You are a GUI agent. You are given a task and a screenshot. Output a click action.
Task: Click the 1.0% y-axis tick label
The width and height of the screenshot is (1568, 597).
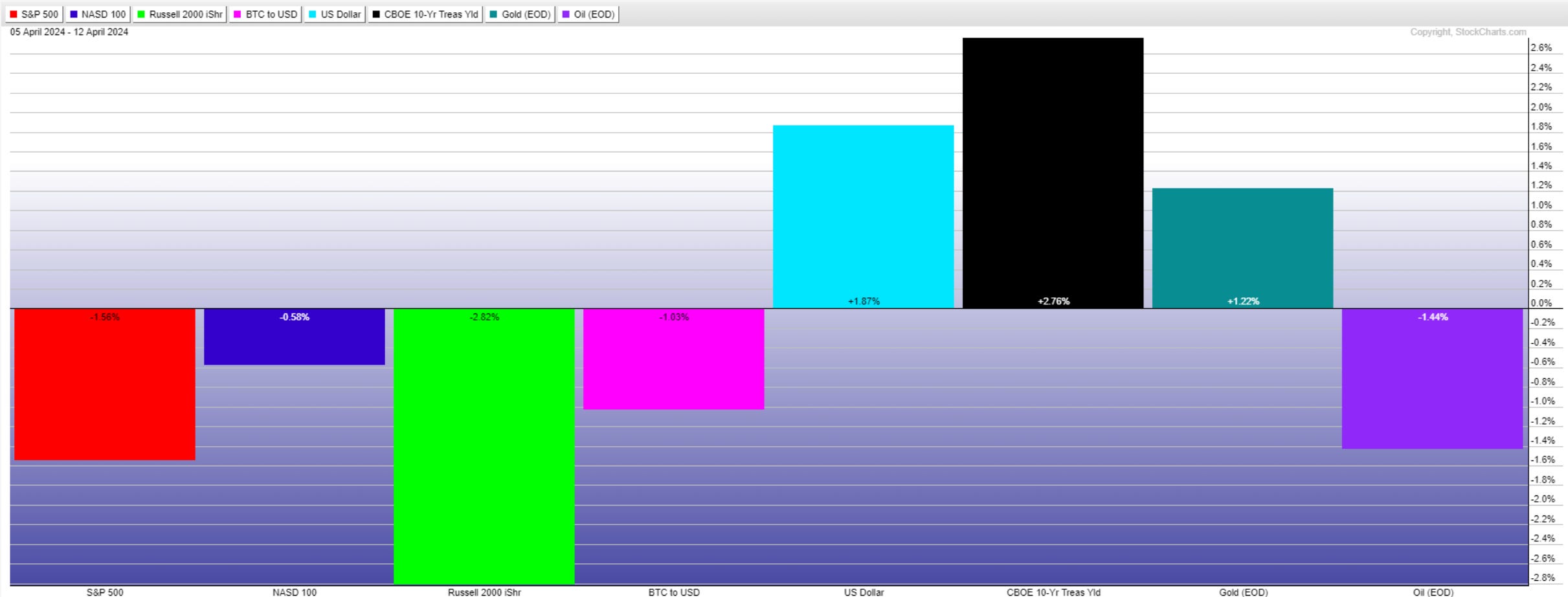point(1541,205)
